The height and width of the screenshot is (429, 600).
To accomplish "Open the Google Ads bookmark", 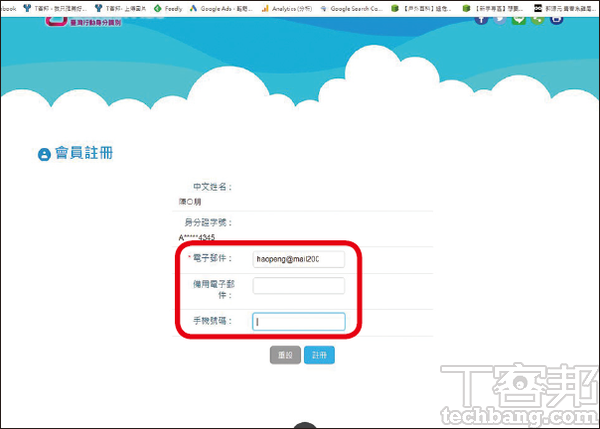I will coord(221,8).
